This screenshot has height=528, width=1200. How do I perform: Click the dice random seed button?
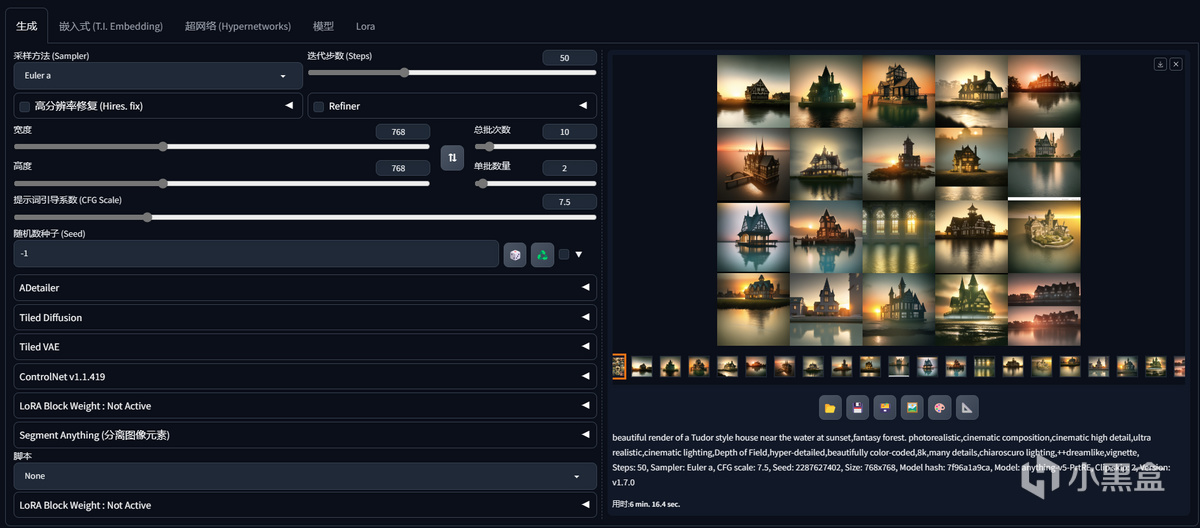point(515,254)
